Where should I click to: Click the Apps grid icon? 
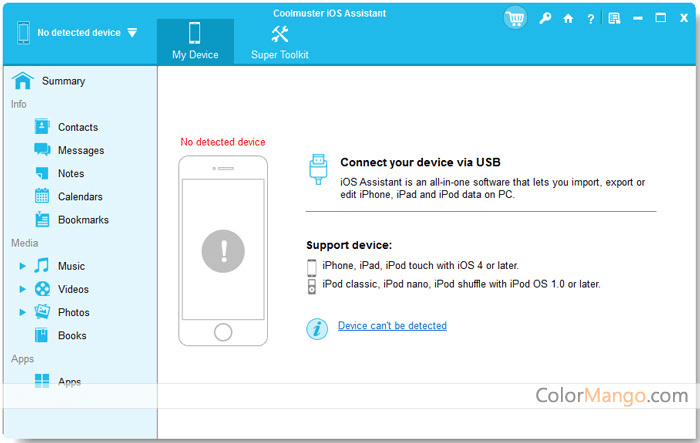click(x=42, y=381)
